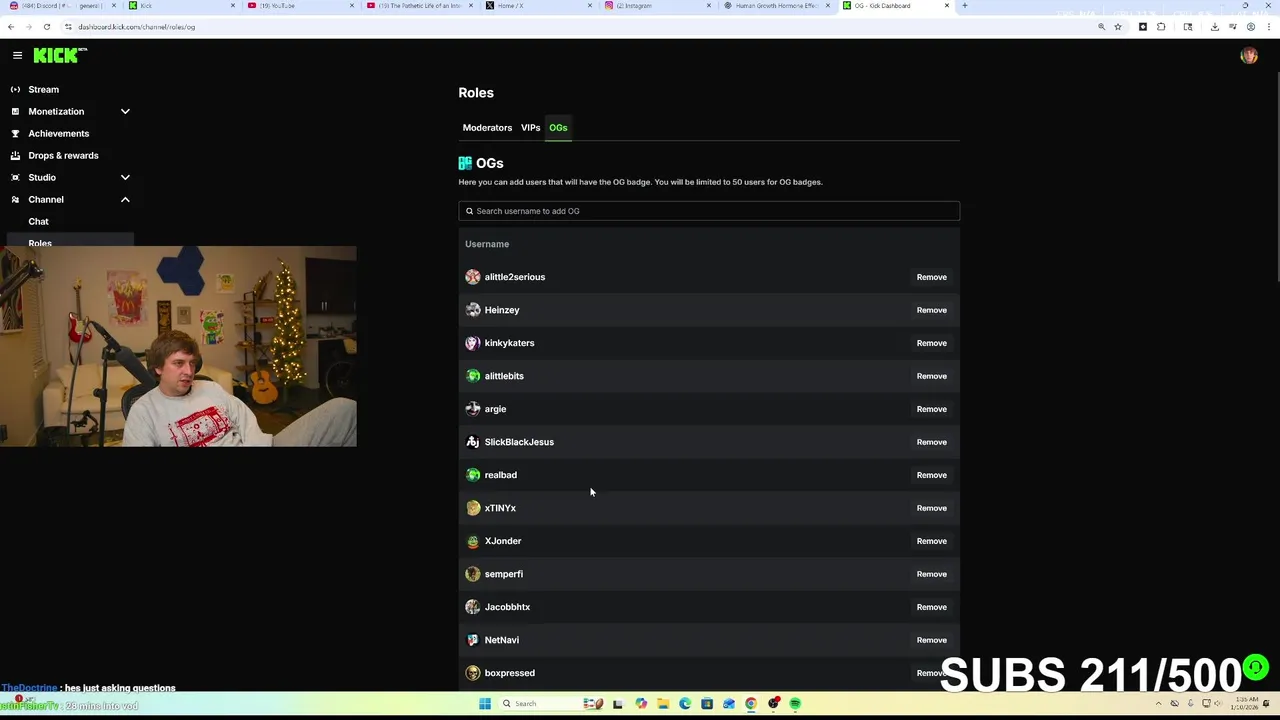The width and height of the screenshot is (1280, 720).
Task: Open the Stream sidebar item
Action: tap(43, 90)
